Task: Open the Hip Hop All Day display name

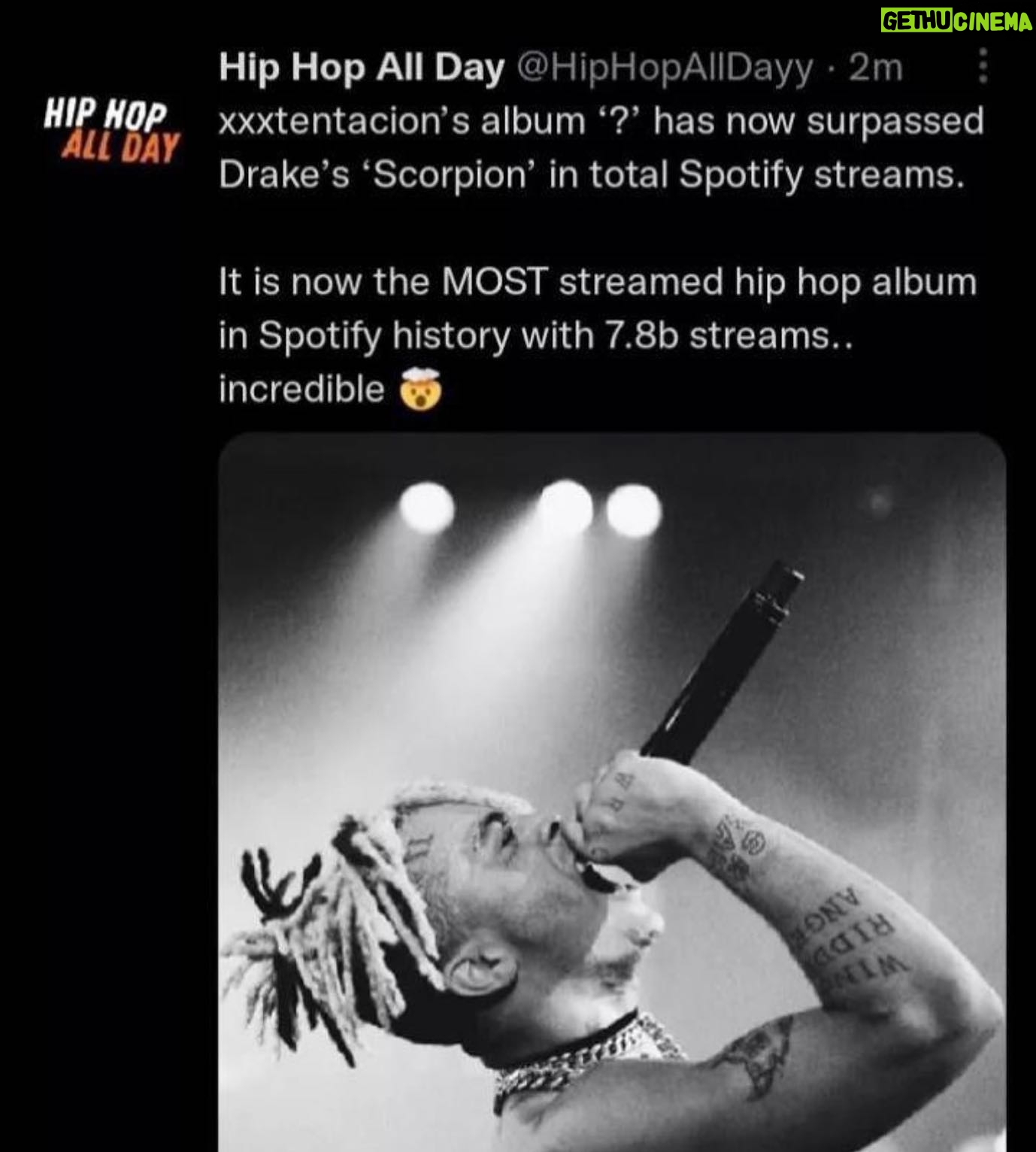Action: tap(362, 68)
